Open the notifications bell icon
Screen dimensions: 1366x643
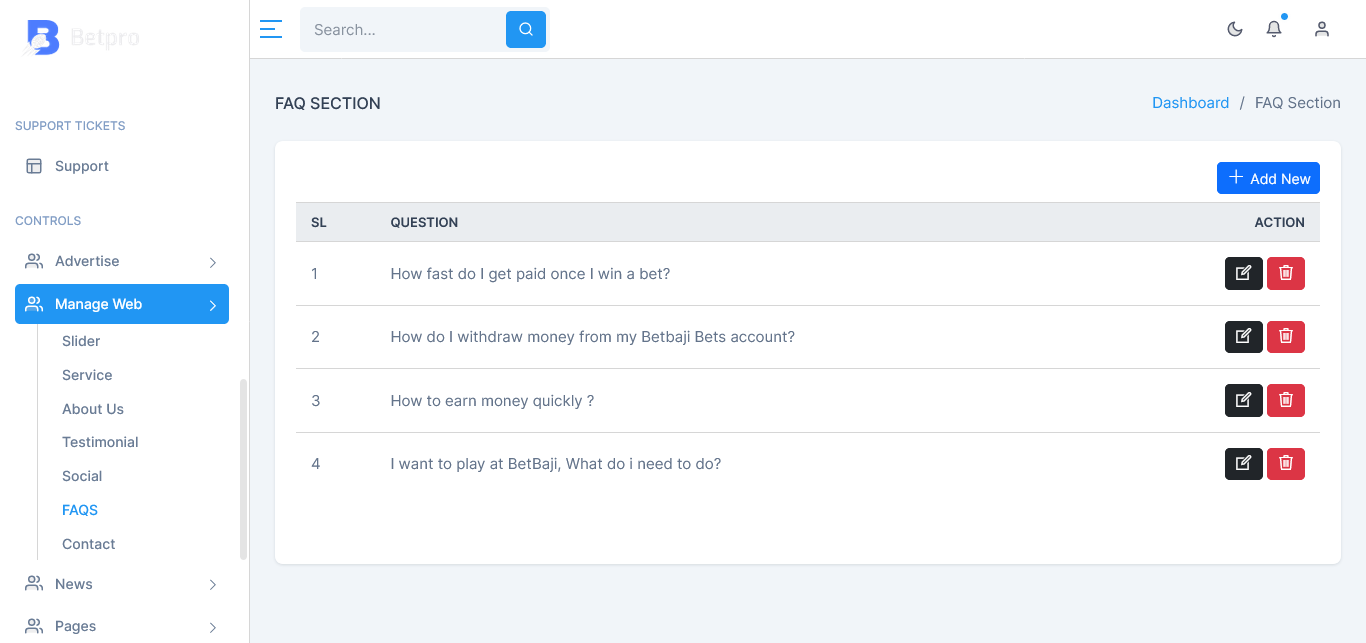(x=1274, y=29)
